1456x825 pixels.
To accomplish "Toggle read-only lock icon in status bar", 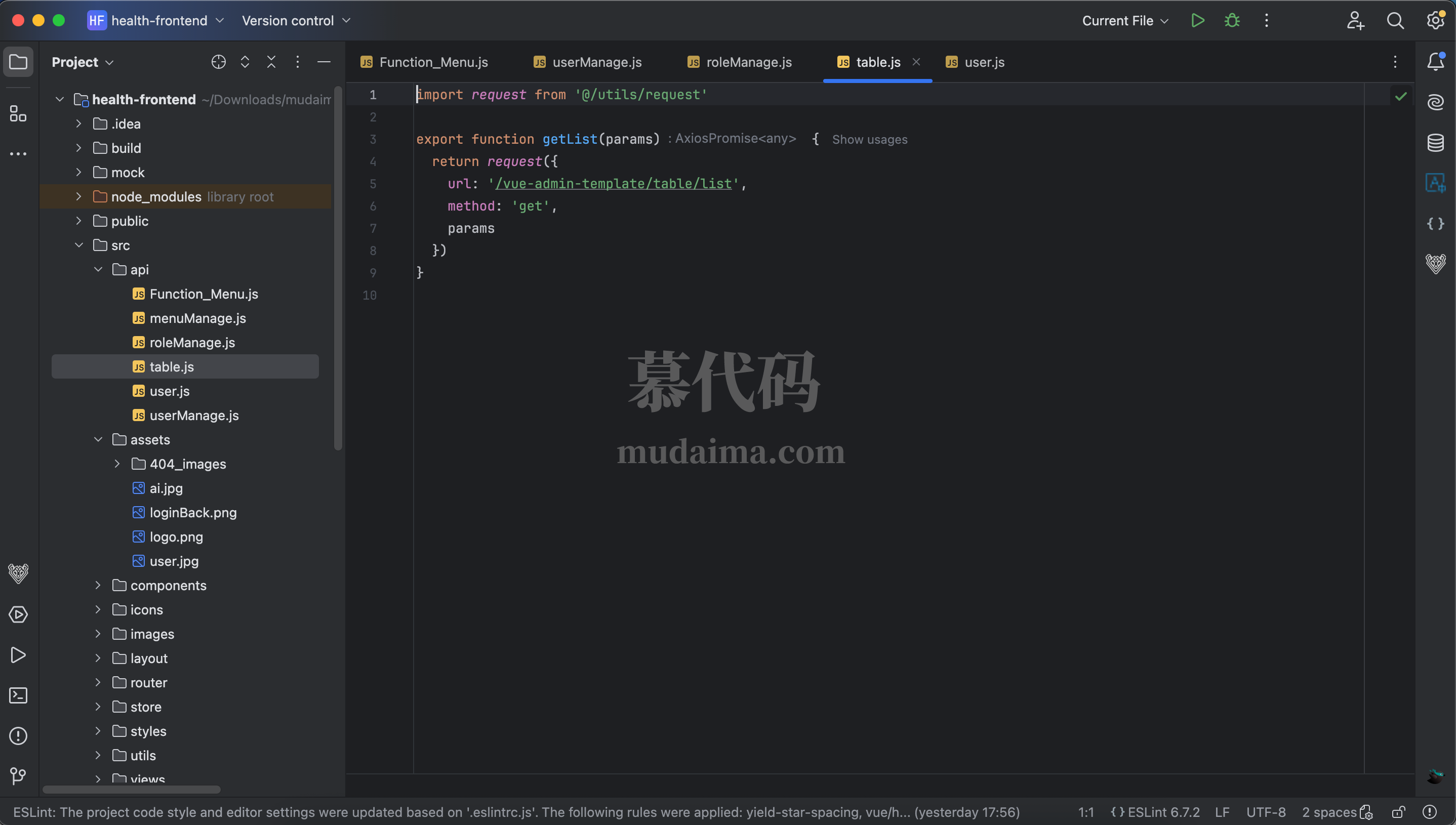I will 1398,812.
